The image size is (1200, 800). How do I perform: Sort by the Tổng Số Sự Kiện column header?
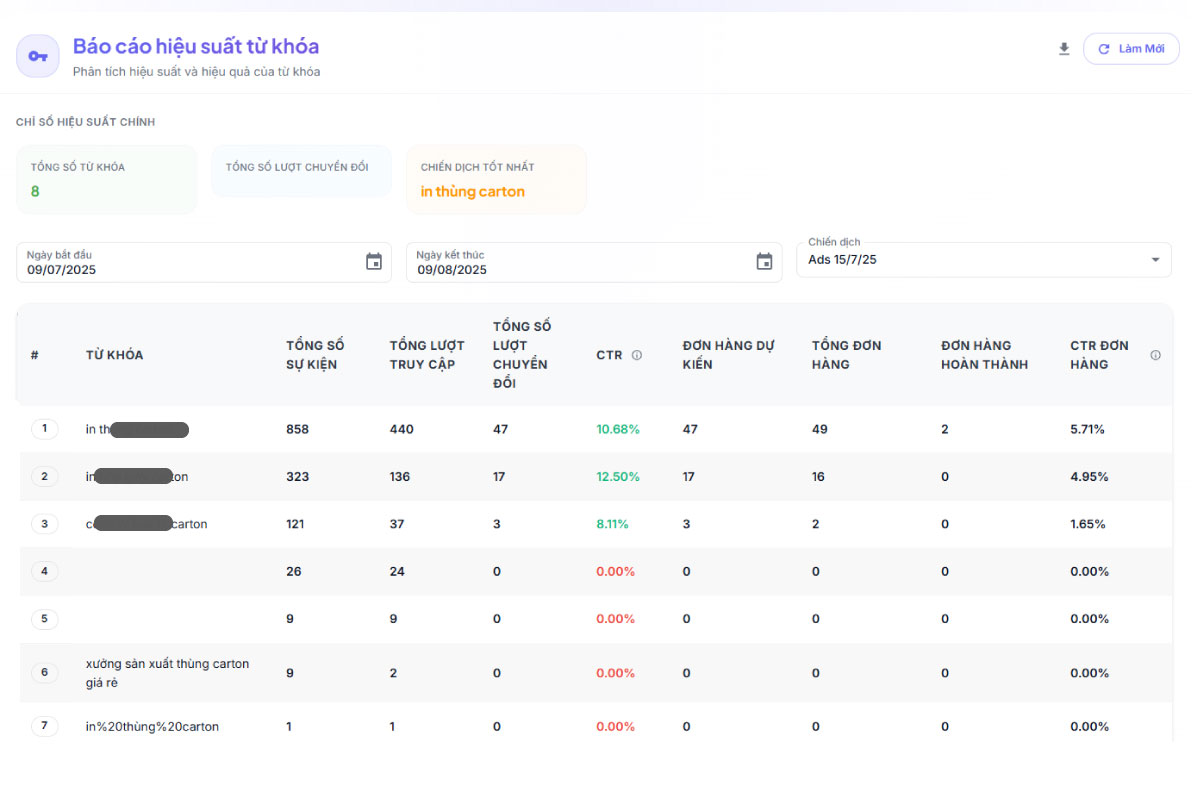pyautogui.click(x=316, y=355)
